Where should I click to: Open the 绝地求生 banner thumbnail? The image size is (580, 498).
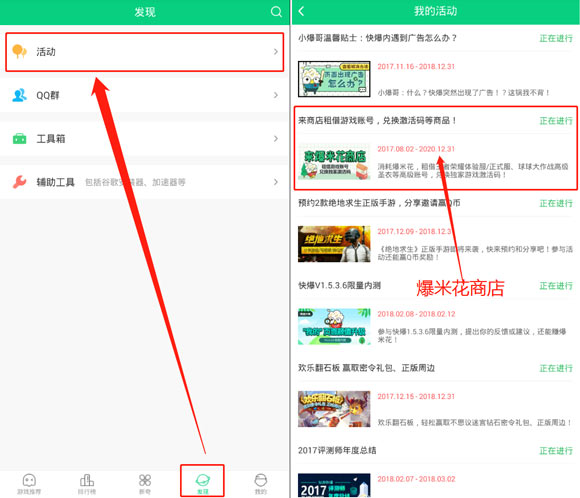(334, 244)
